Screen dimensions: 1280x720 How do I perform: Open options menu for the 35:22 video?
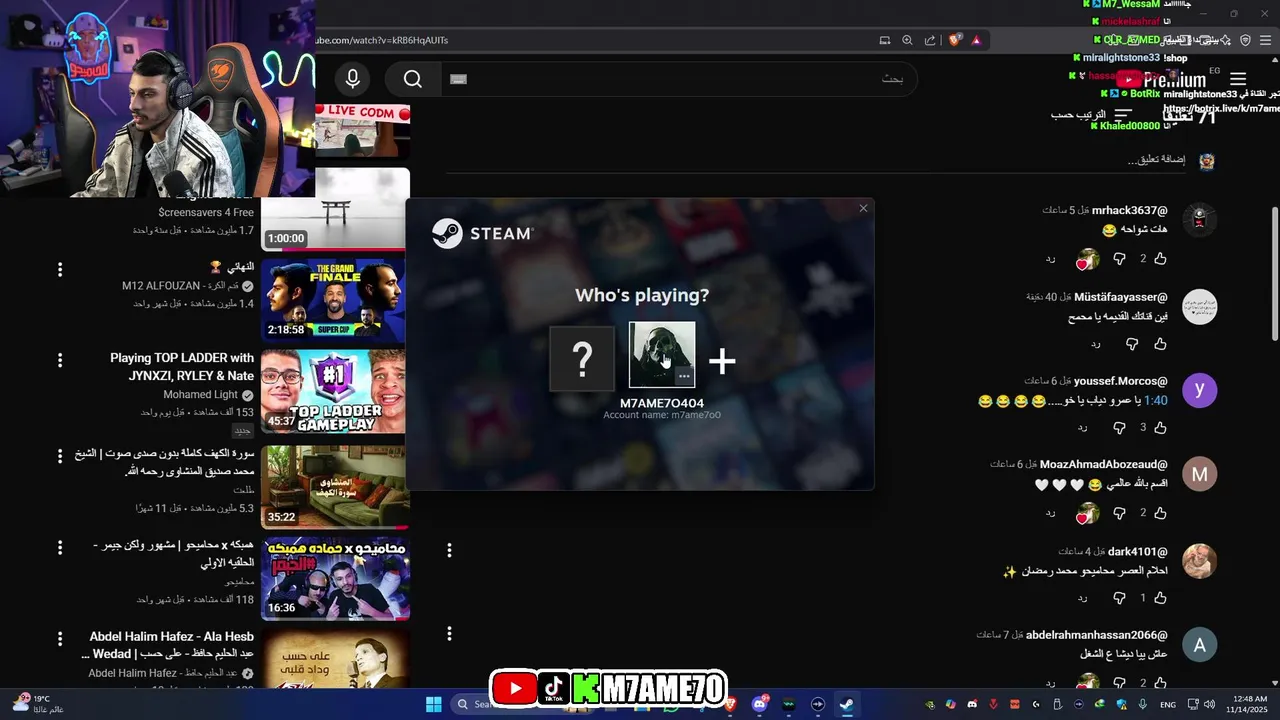[x=60, y=455]
